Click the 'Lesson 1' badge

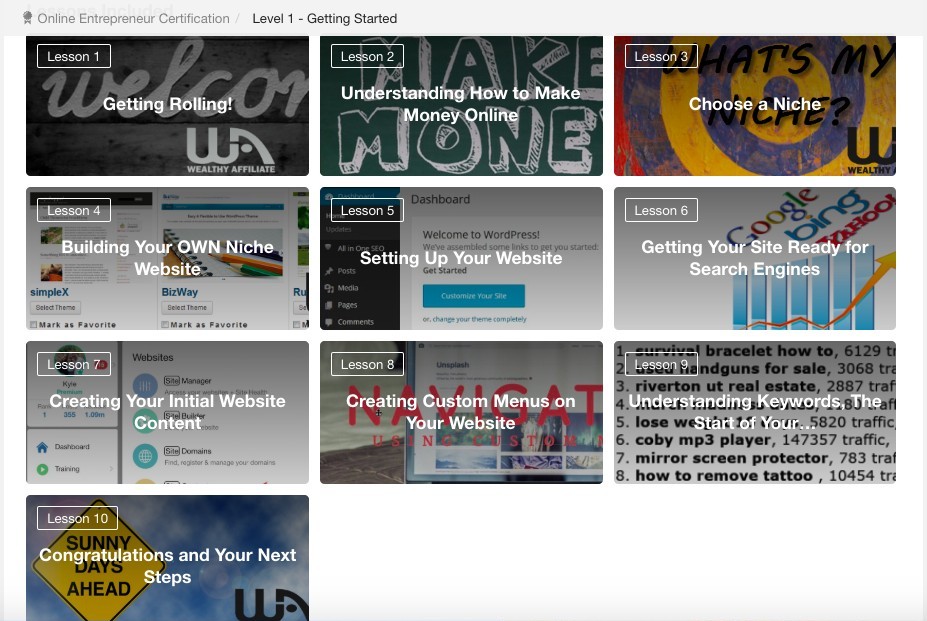coord(73,56)
